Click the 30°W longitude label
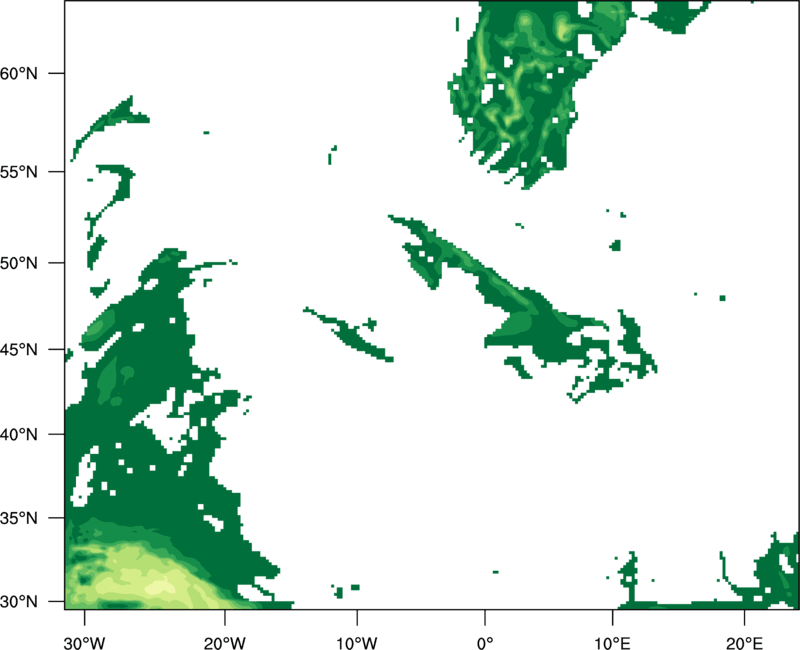This screenshot has width=800, height=650. 85,643
